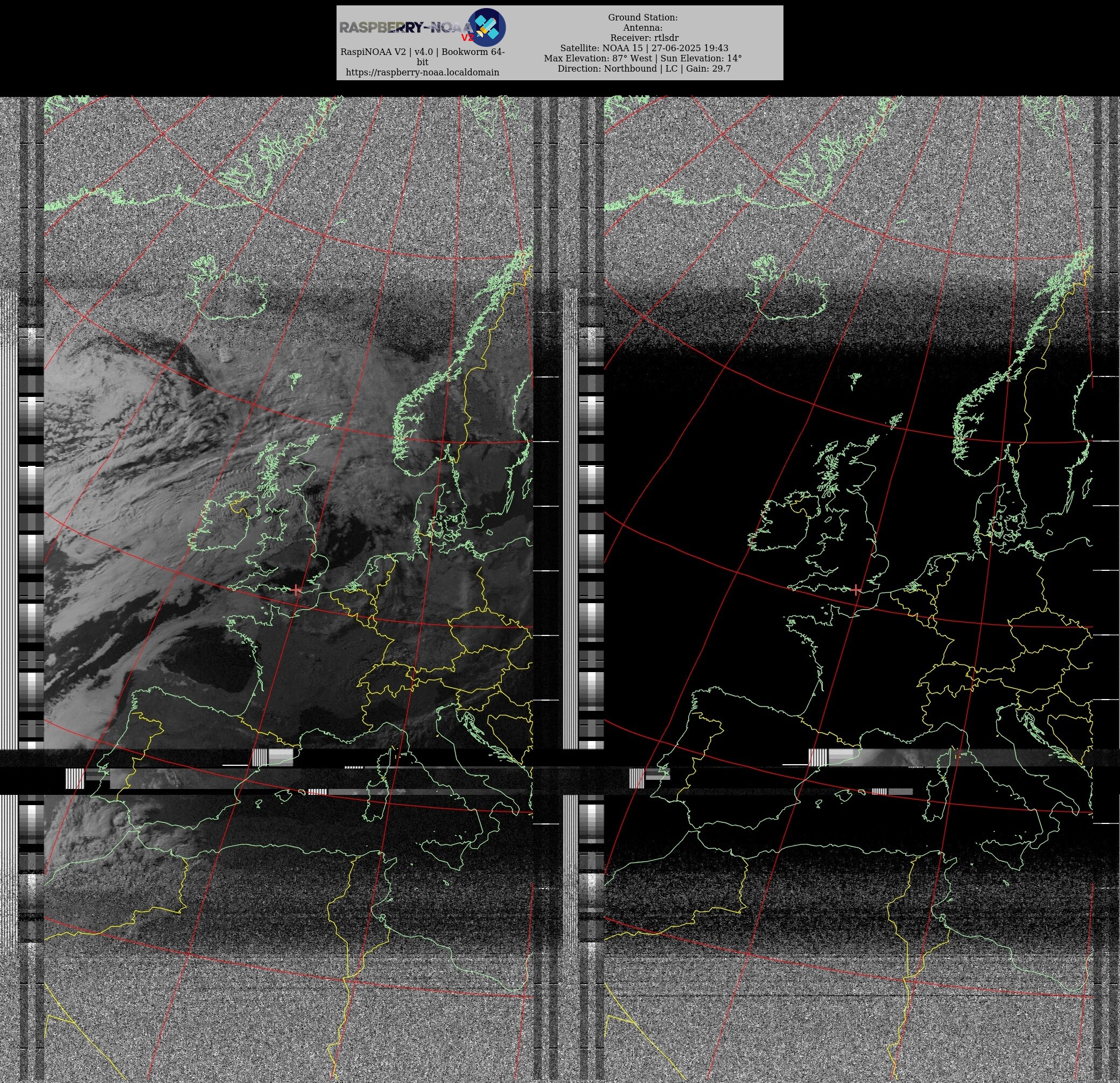Click the red ground station cross on left image
Image resolution: width=1120 pixels, height=1083 pixels.
point(297,589)
